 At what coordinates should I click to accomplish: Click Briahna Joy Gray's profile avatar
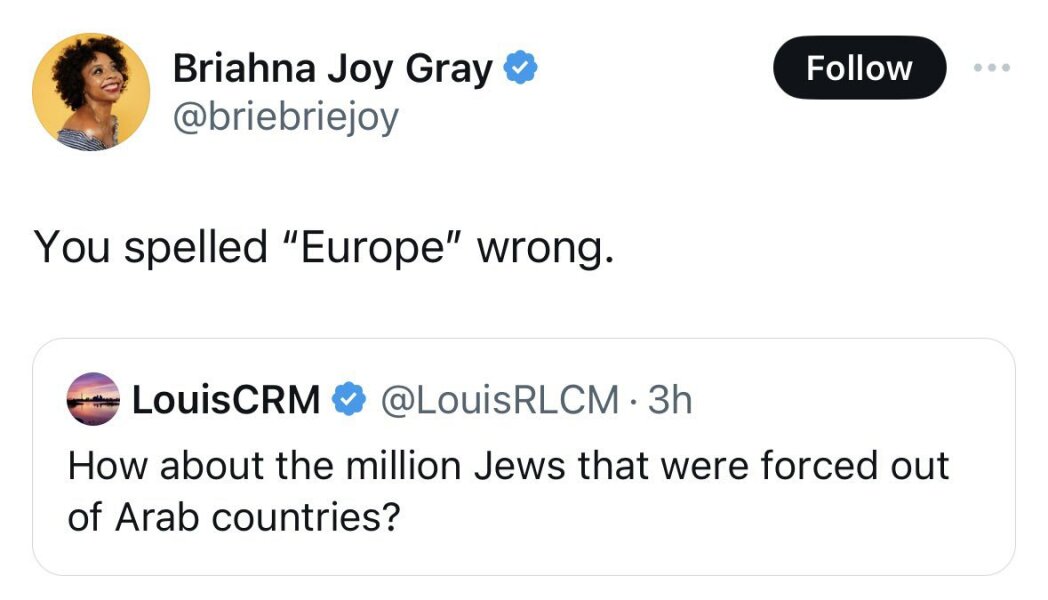(x=90, y=93)
